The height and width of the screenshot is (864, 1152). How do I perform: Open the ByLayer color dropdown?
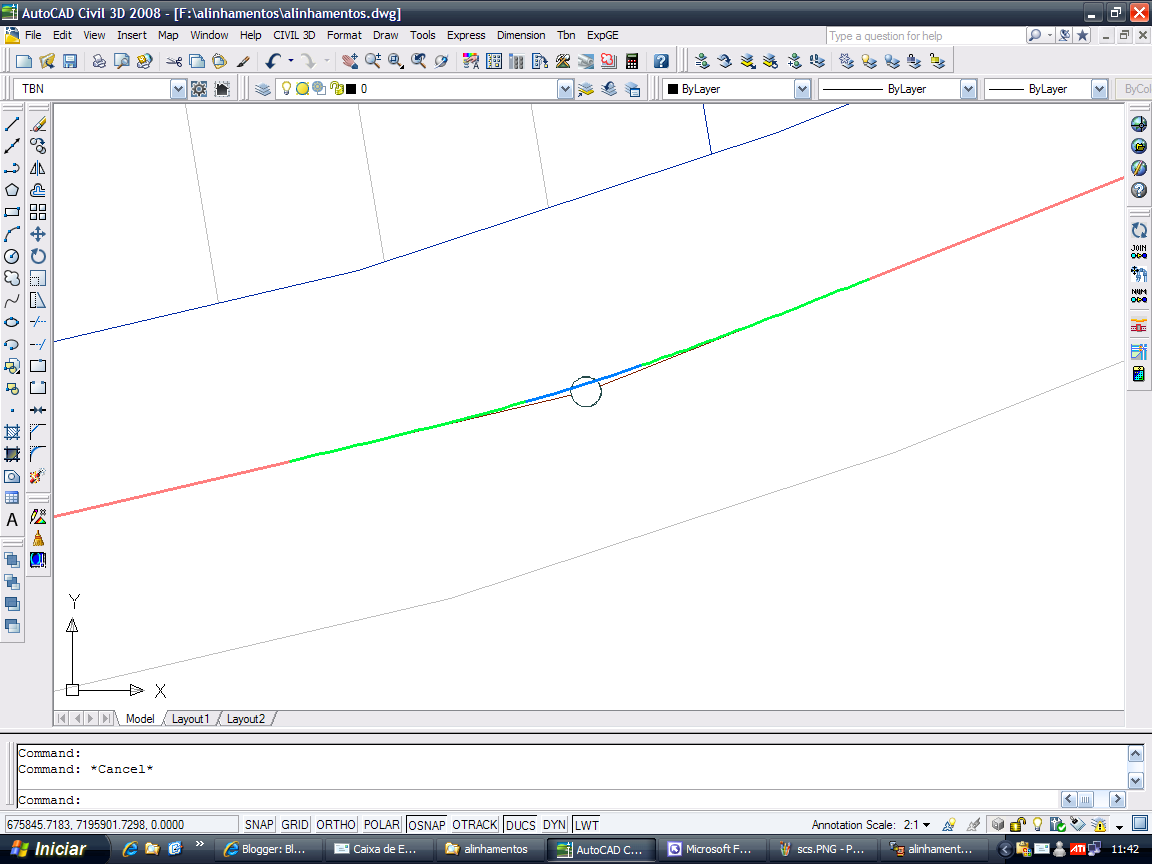802,89
